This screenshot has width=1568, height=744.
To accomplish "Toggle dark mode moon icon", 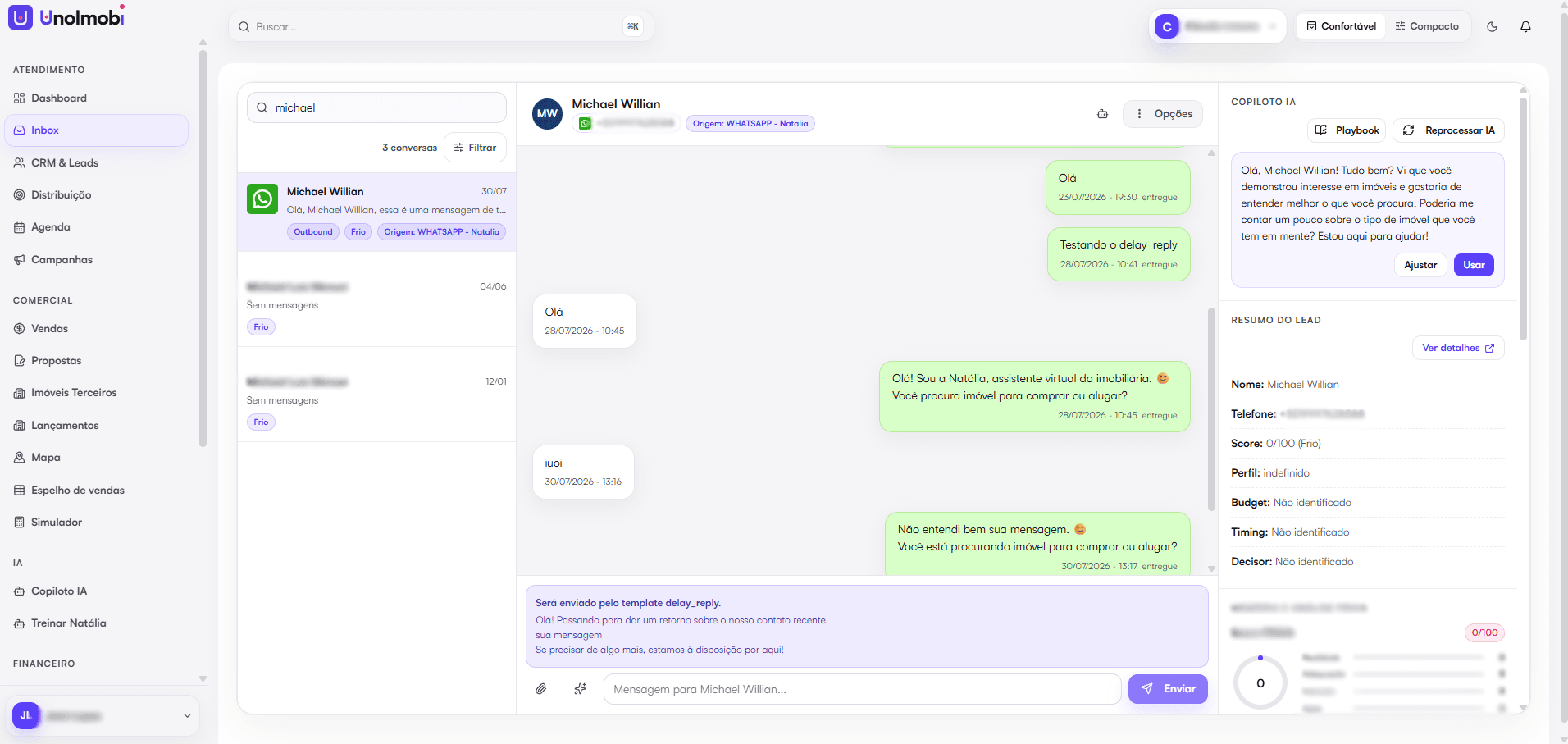I will coord(1492,26).
